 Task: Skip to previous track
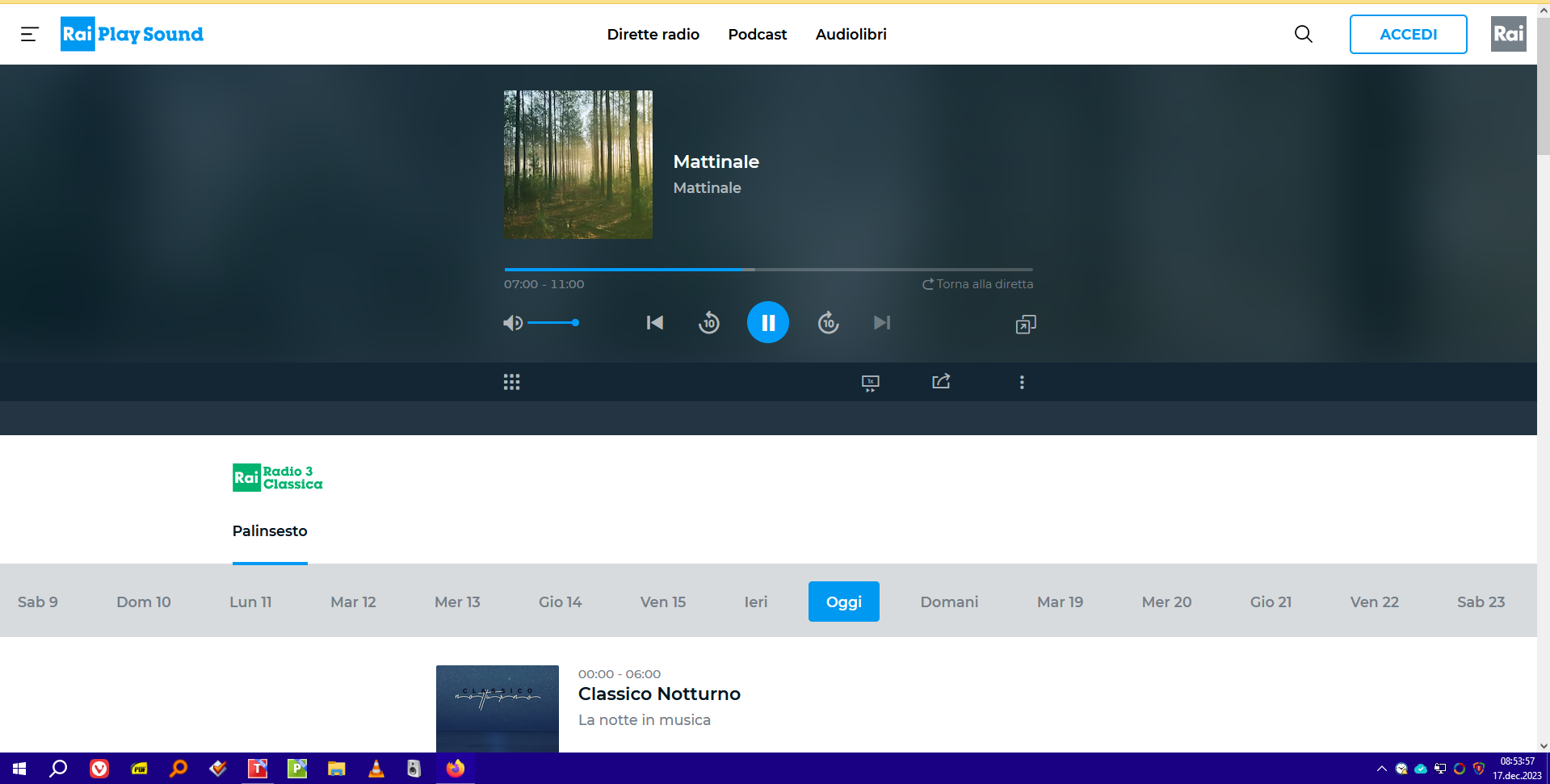click(655, 323)
